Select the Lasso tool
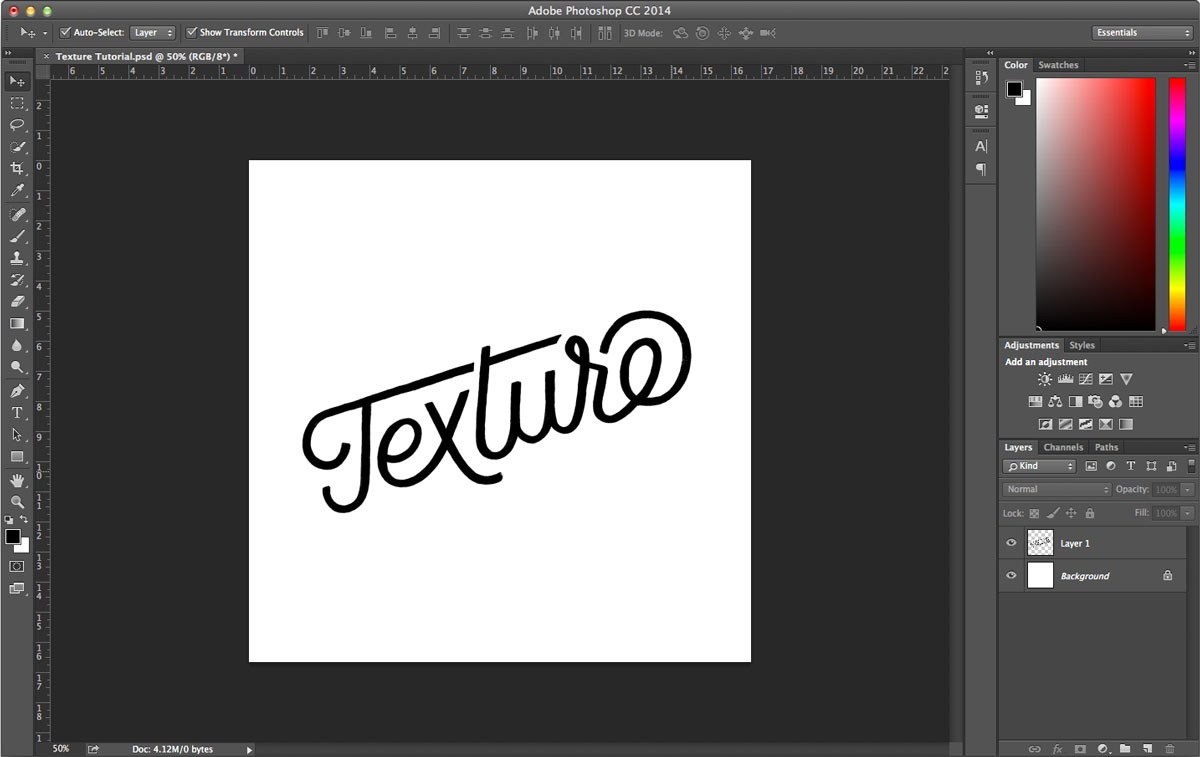This screenshot has height=757, width=1200. tap(17, 125)
